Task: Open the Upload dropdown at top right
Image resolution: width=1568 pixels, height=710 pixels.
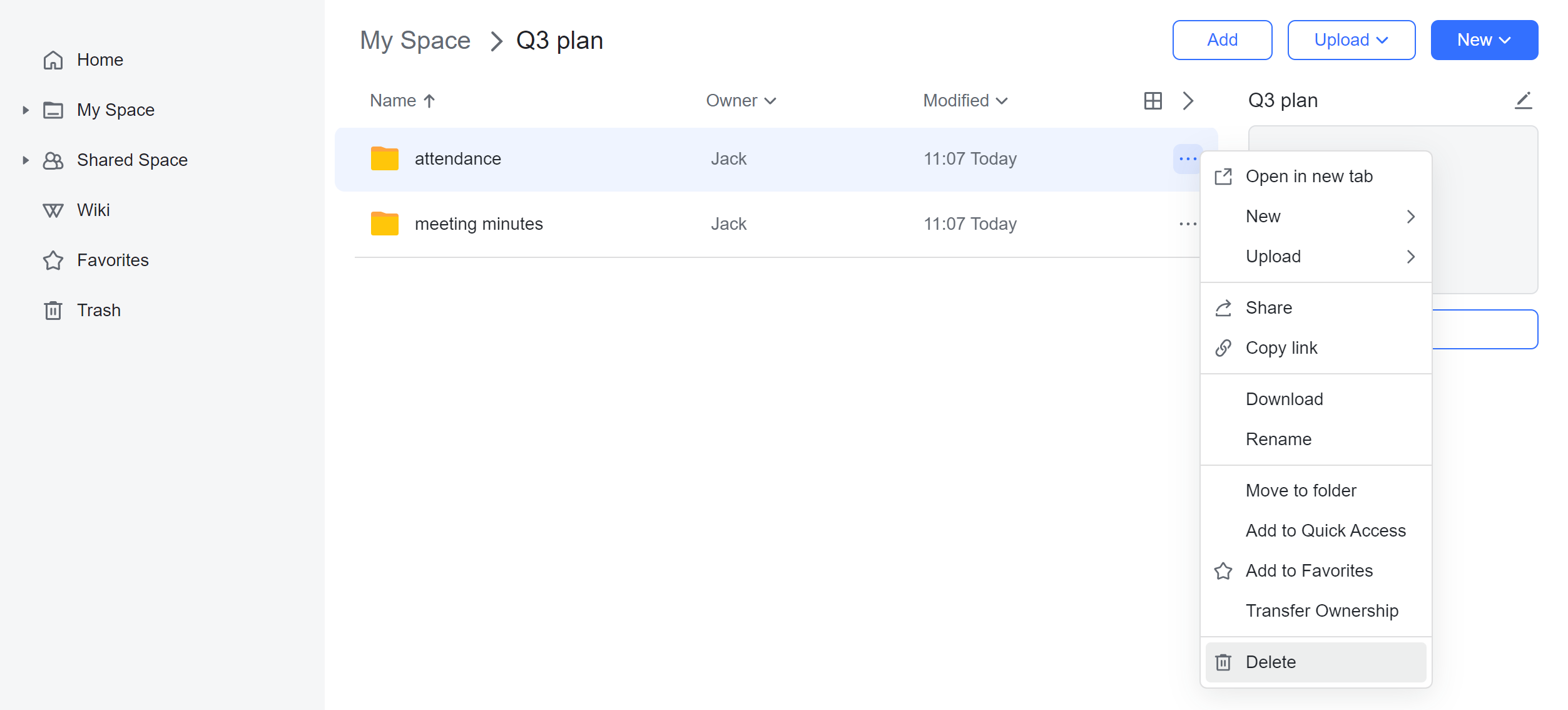Action: tap(1352, 39)
